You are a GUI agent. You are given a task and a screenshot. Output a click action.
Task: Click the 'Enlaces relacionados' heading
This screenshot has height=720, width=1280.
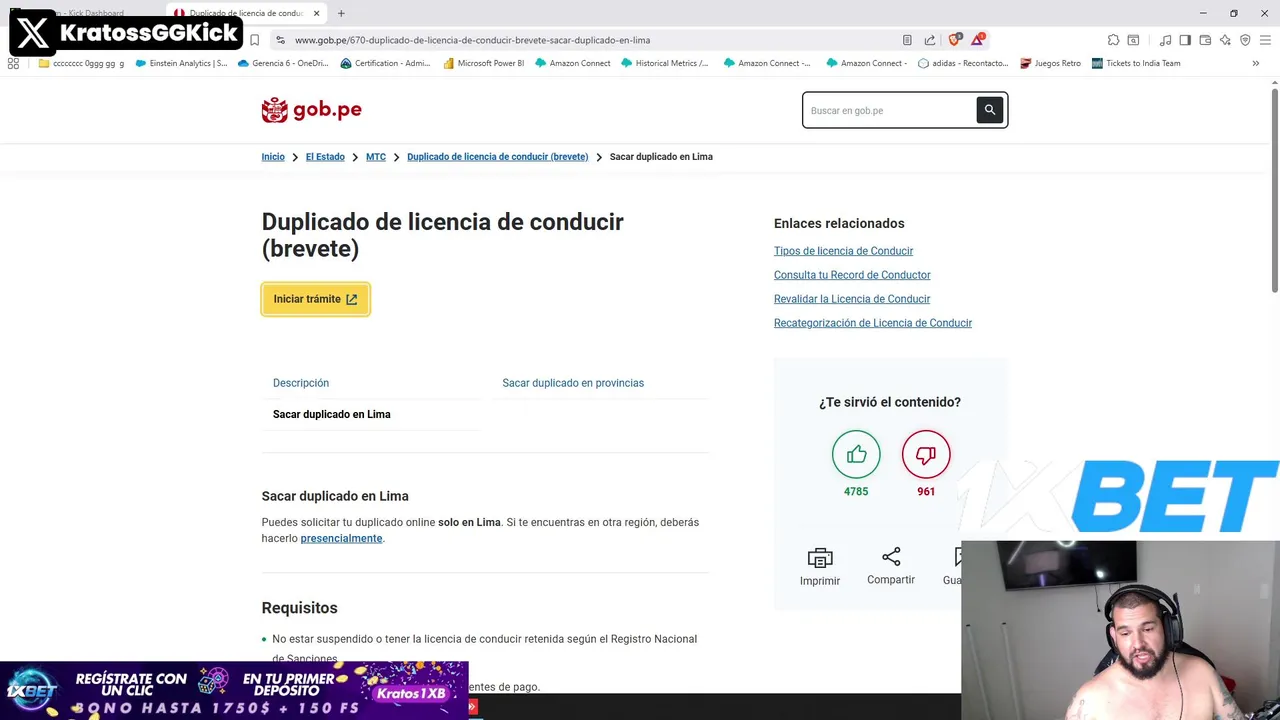click(839, 223)
